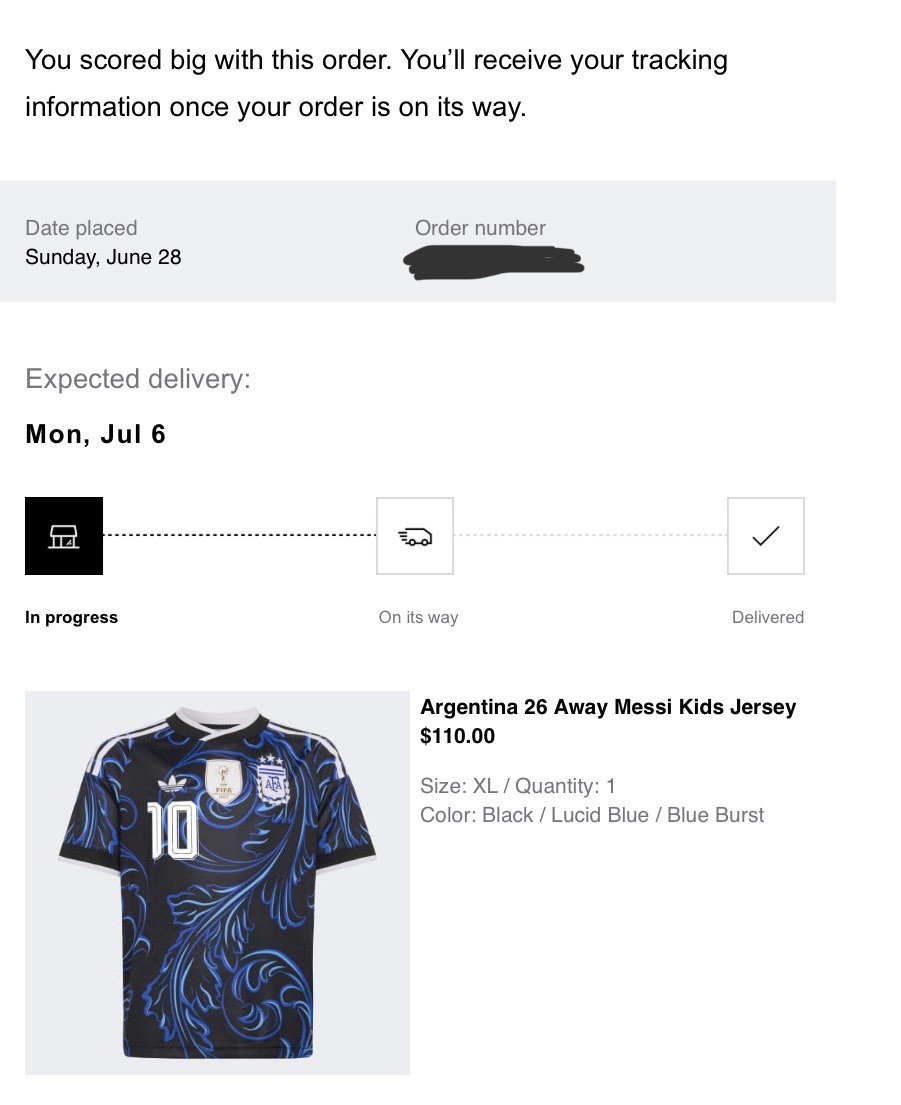Click the Mon, Jul 6 delivery date
The width and height of the screenshot is (901, 1105).
click(x=95, y=434)
